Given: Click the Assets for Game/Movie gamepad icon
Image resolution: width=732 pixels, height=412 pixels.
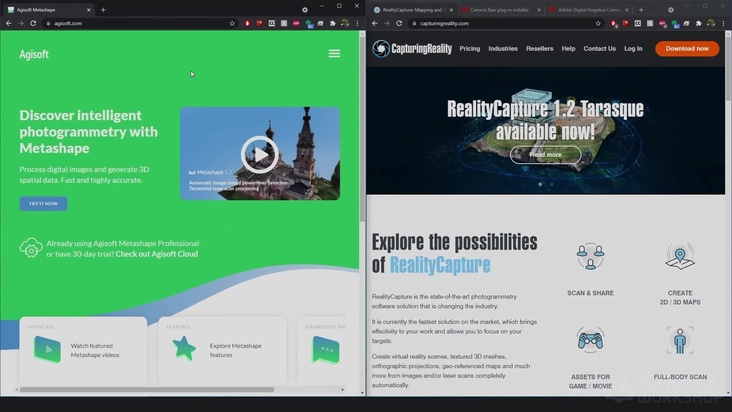Looking at the screenshot, I should 590,341.
